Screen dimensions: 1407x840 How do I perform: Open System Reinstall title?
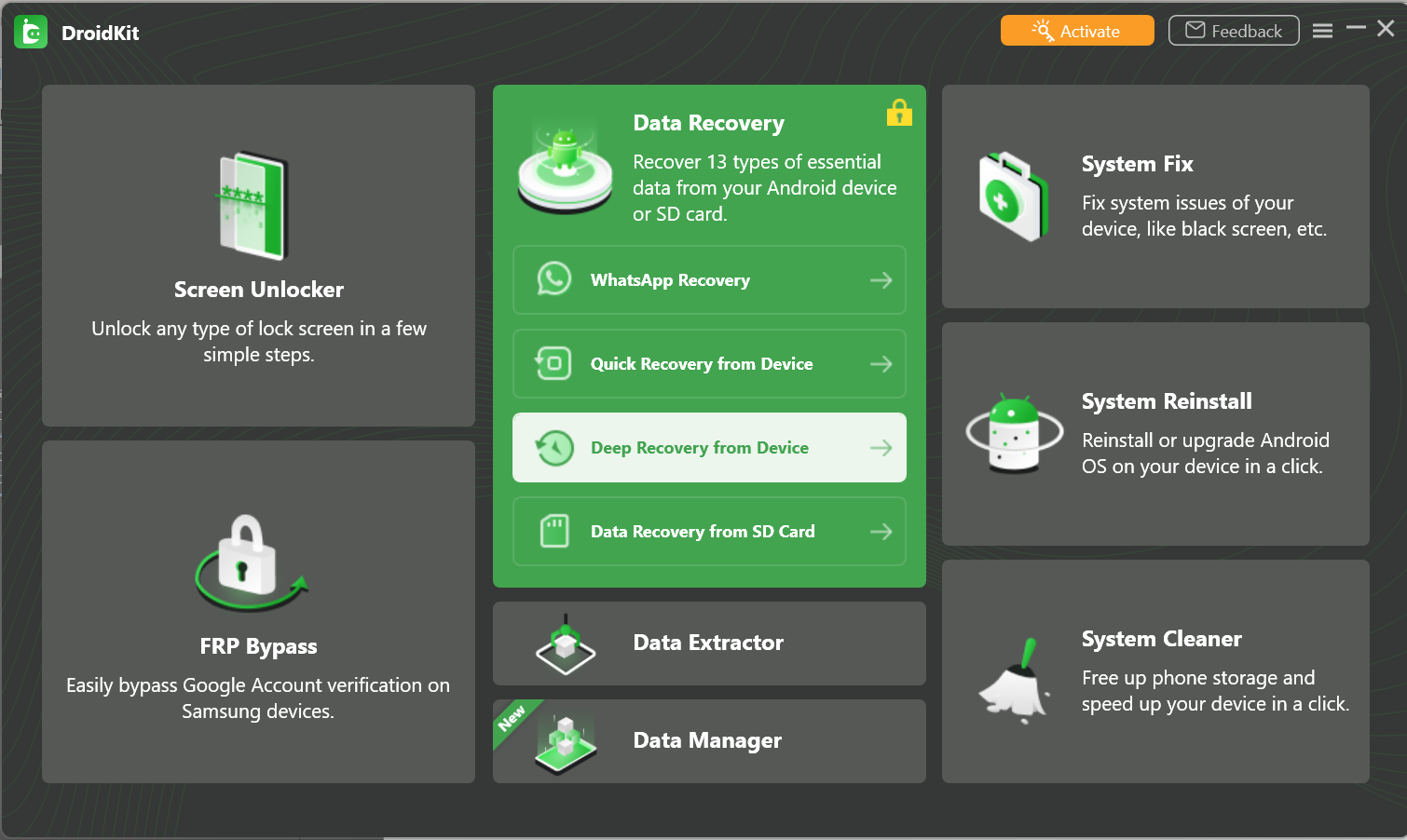1167,401
